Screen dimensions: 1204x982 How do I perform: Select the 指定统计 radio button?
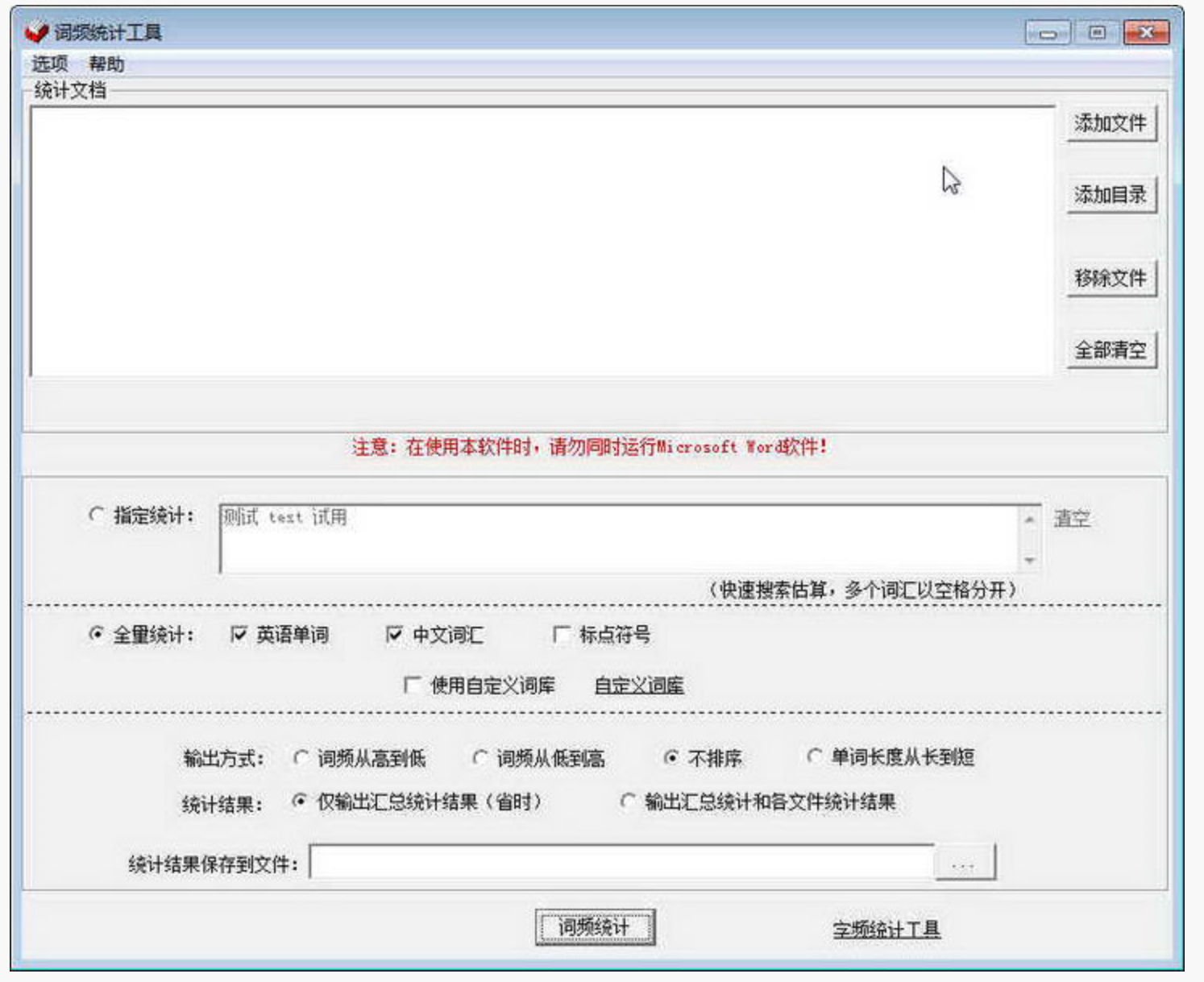click(96, 514)
